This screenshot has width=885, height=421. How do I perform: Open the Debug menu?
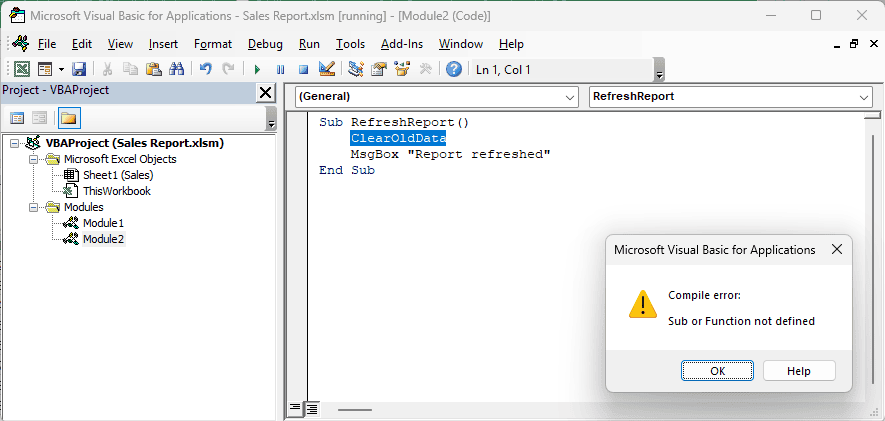pos(265,44)
